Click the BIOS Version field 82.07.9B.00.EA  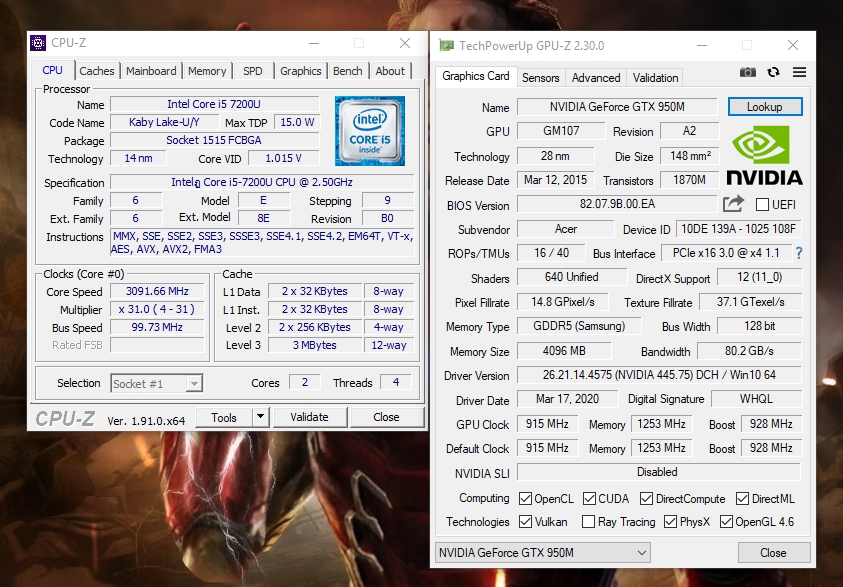tap(617, 204)
